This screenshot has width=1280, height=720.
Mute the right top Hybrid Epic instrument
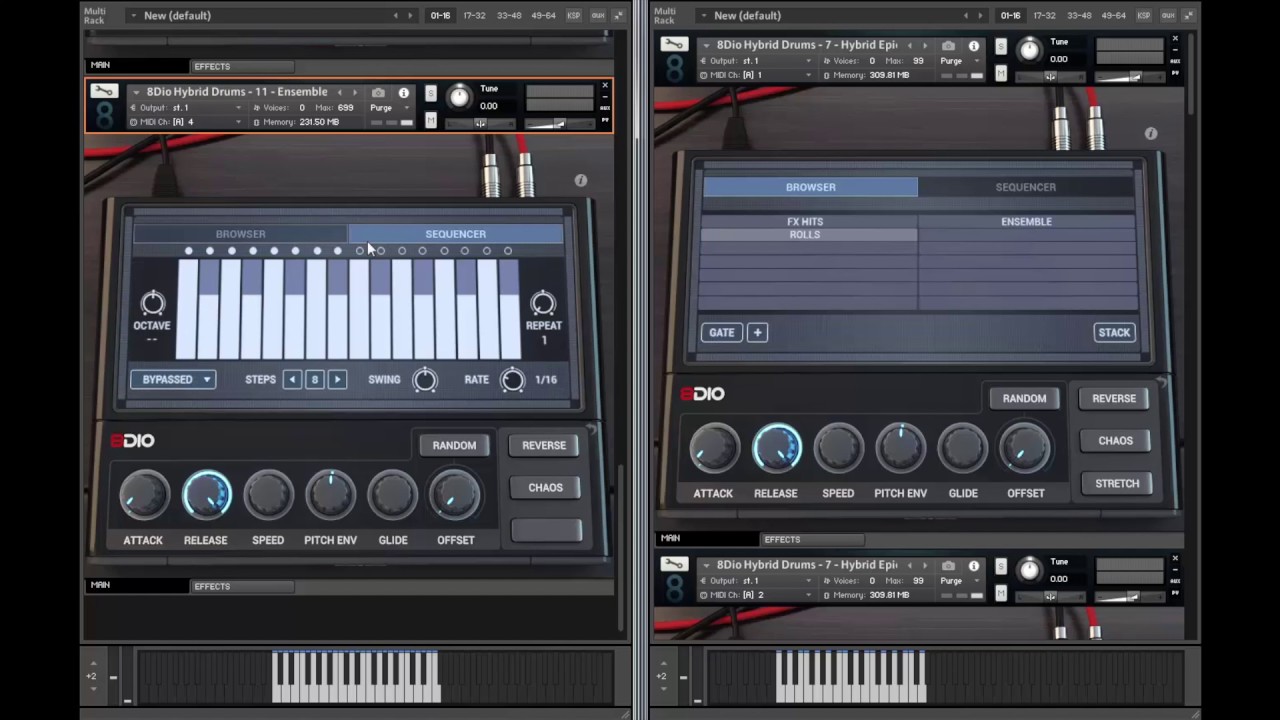click(x=1000, y=73)
